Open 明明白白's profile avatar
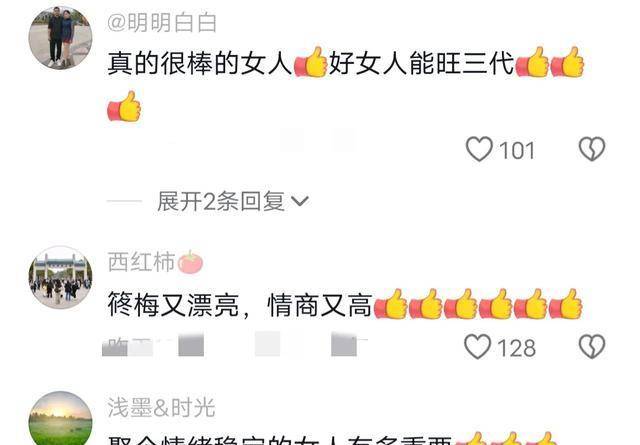This screenshot has height=445, width=640. click(x=60, y=38)
